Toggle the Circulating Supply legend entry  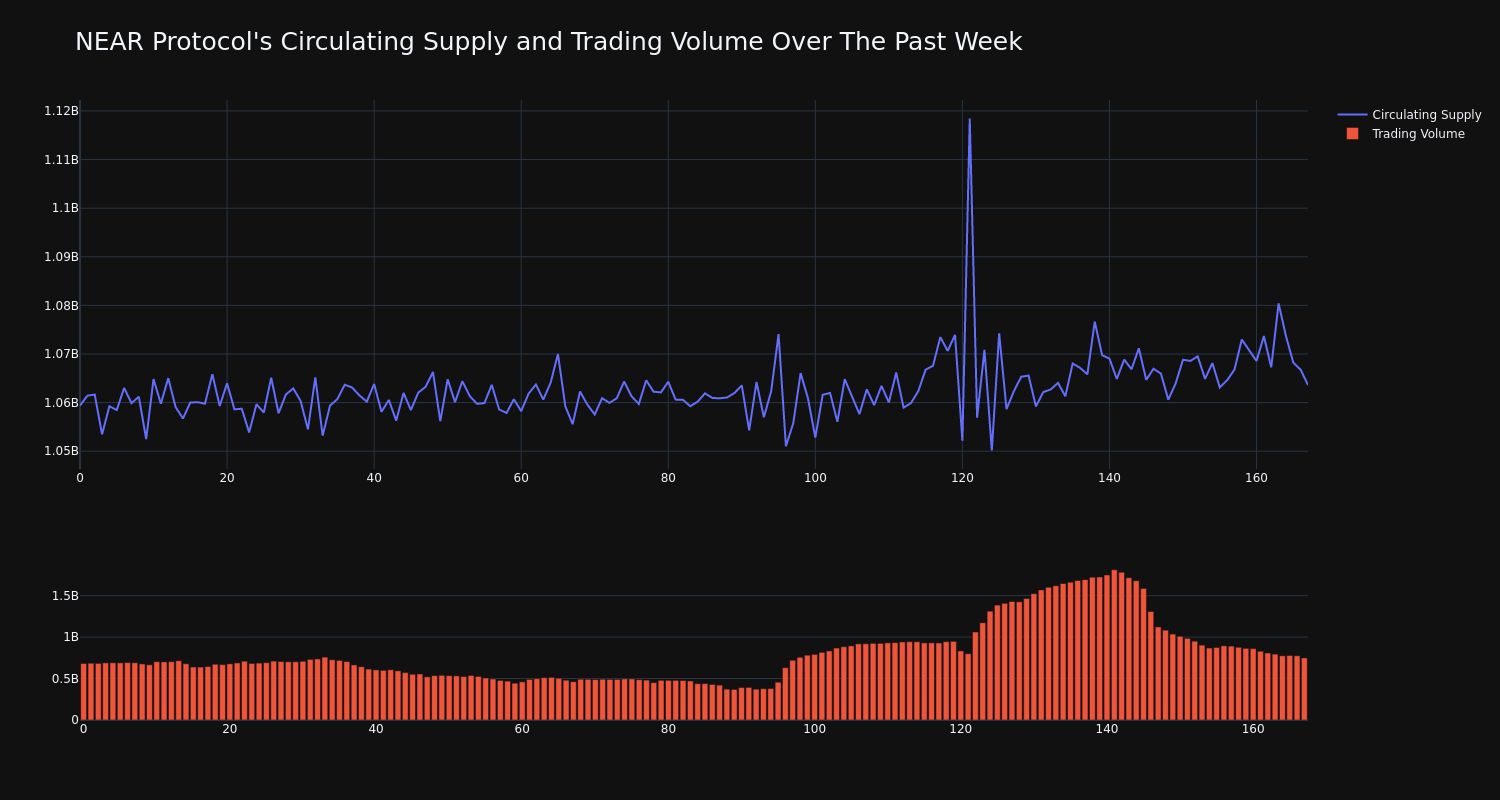pyautogui.click(x=1410, y=115)
